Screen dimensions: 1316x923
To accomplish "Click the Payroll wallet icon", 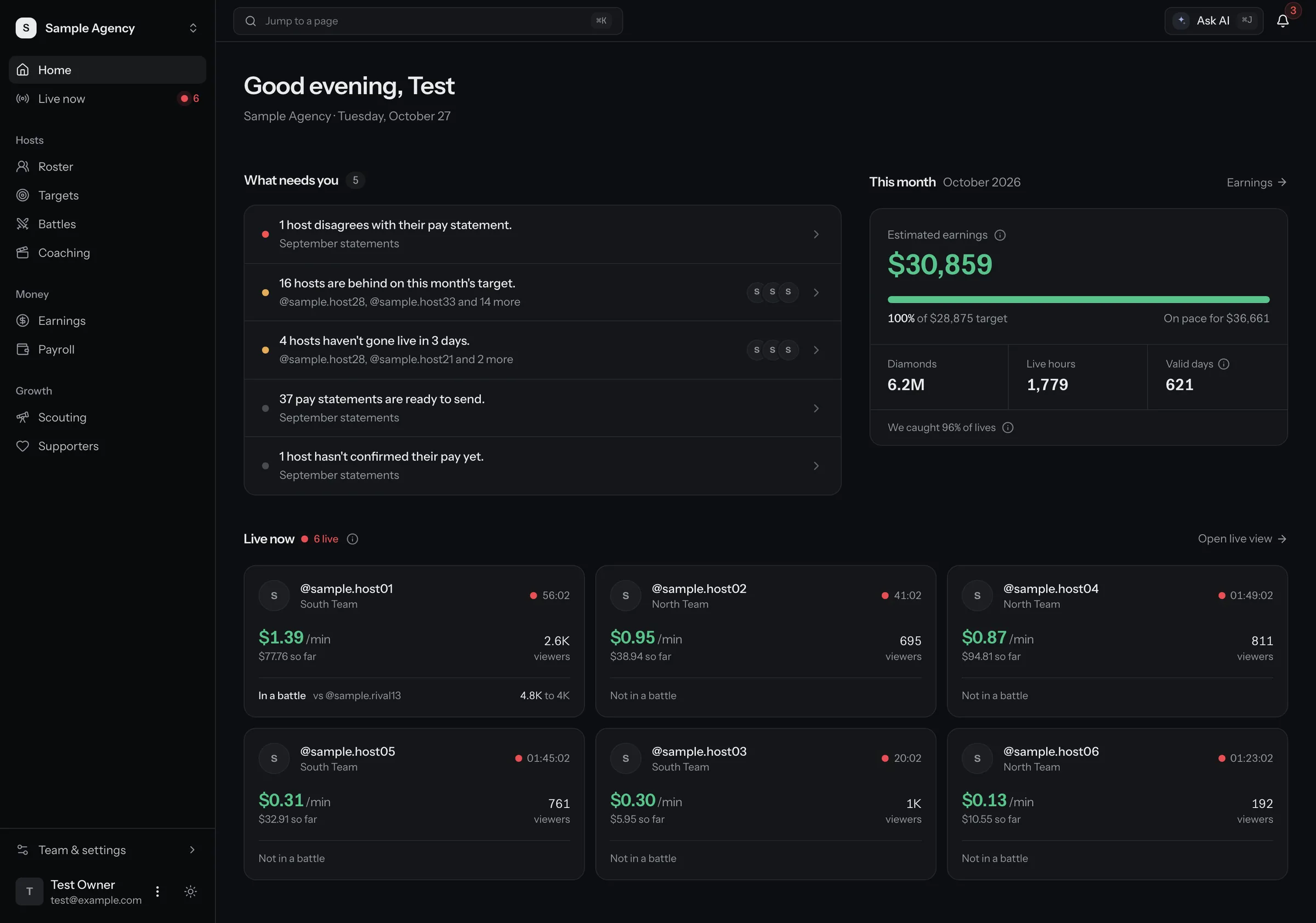I will click(x=22, y=350).
